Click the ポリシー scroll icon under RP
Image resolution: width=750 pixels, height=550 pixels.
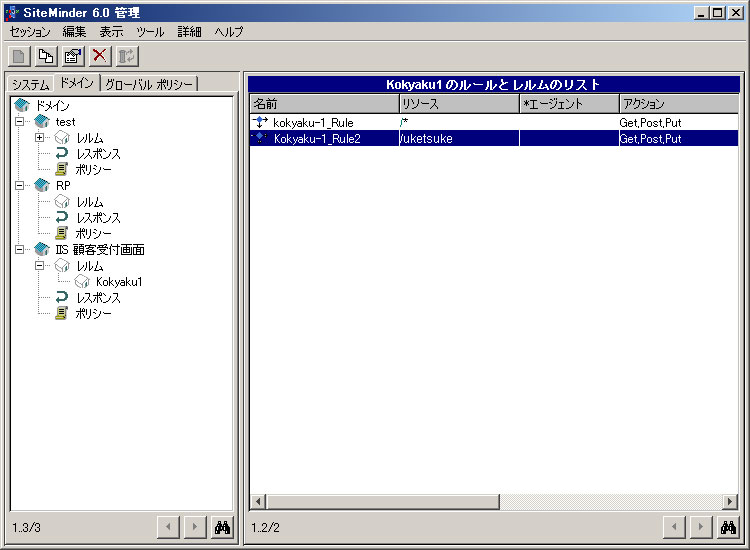tap(62, 233)
